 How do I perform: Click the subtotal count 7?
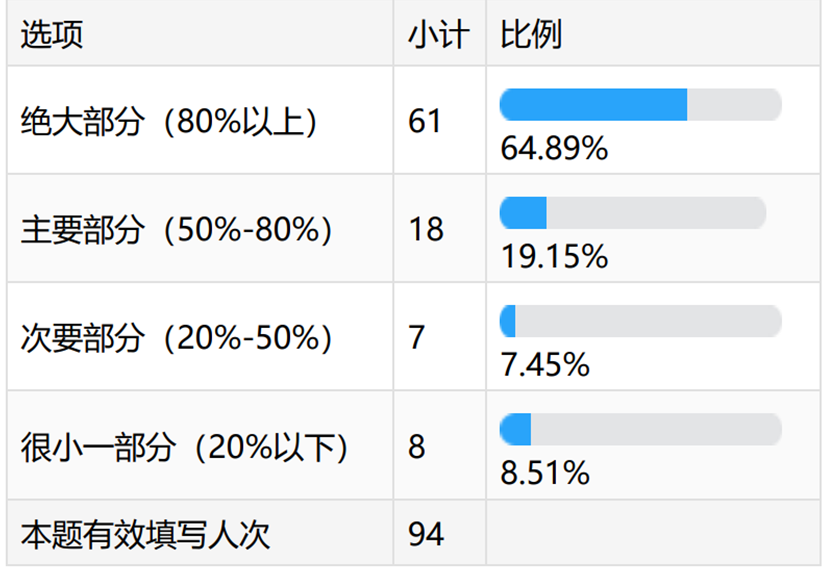click(417, 338)
